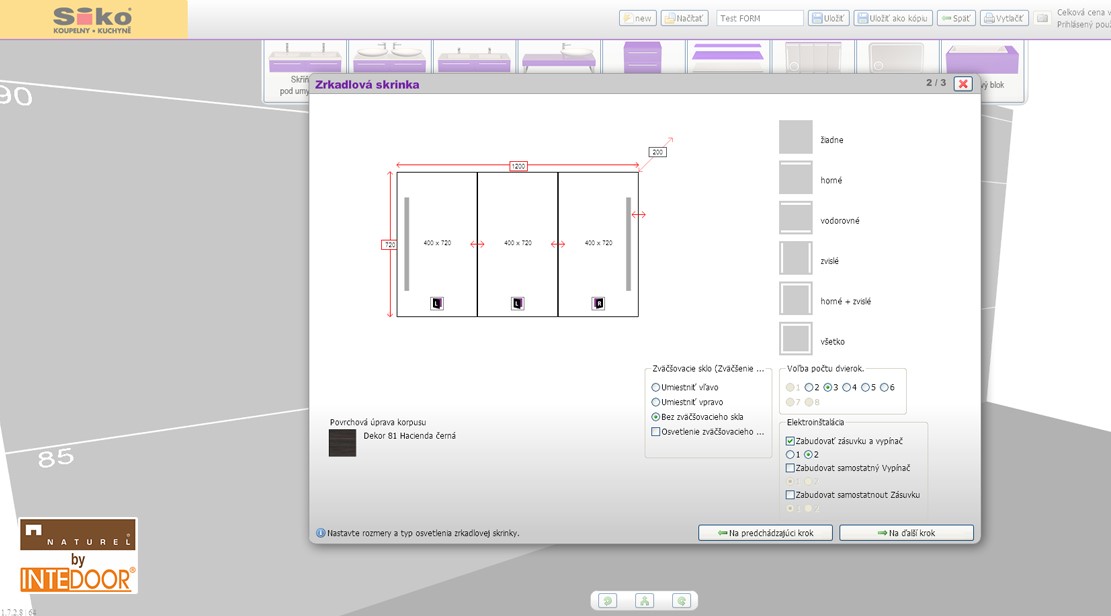Click the Test FORM name field
This screenshot has width=1111, height=616.
759,18
